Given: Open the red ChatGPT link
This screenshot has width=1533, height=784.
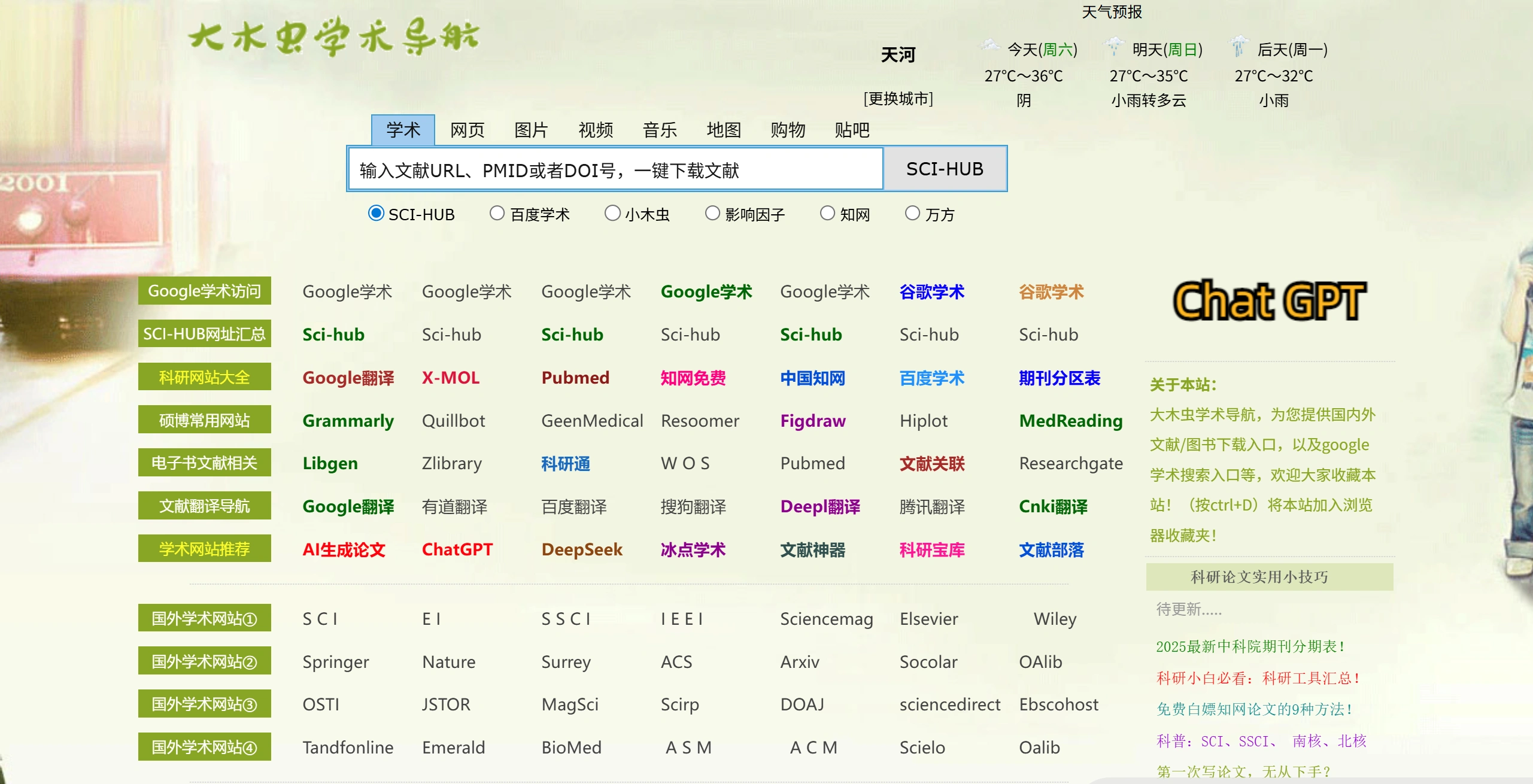Looking at the screenshot, I should 457,549.
